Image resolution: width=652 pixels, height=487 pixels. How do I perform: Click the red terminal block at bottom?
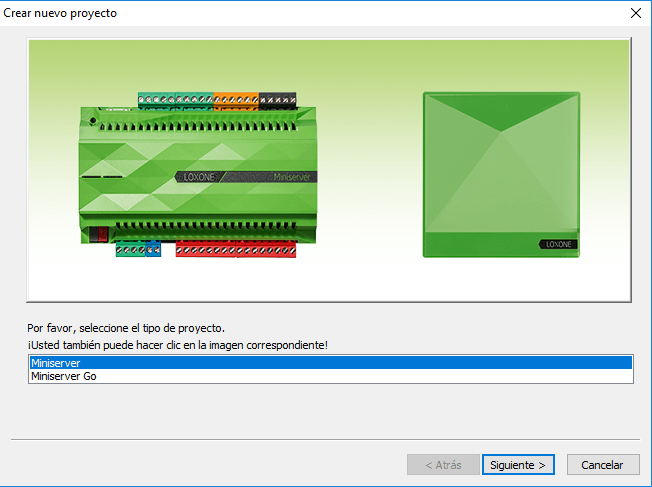(x=235, y=249)
